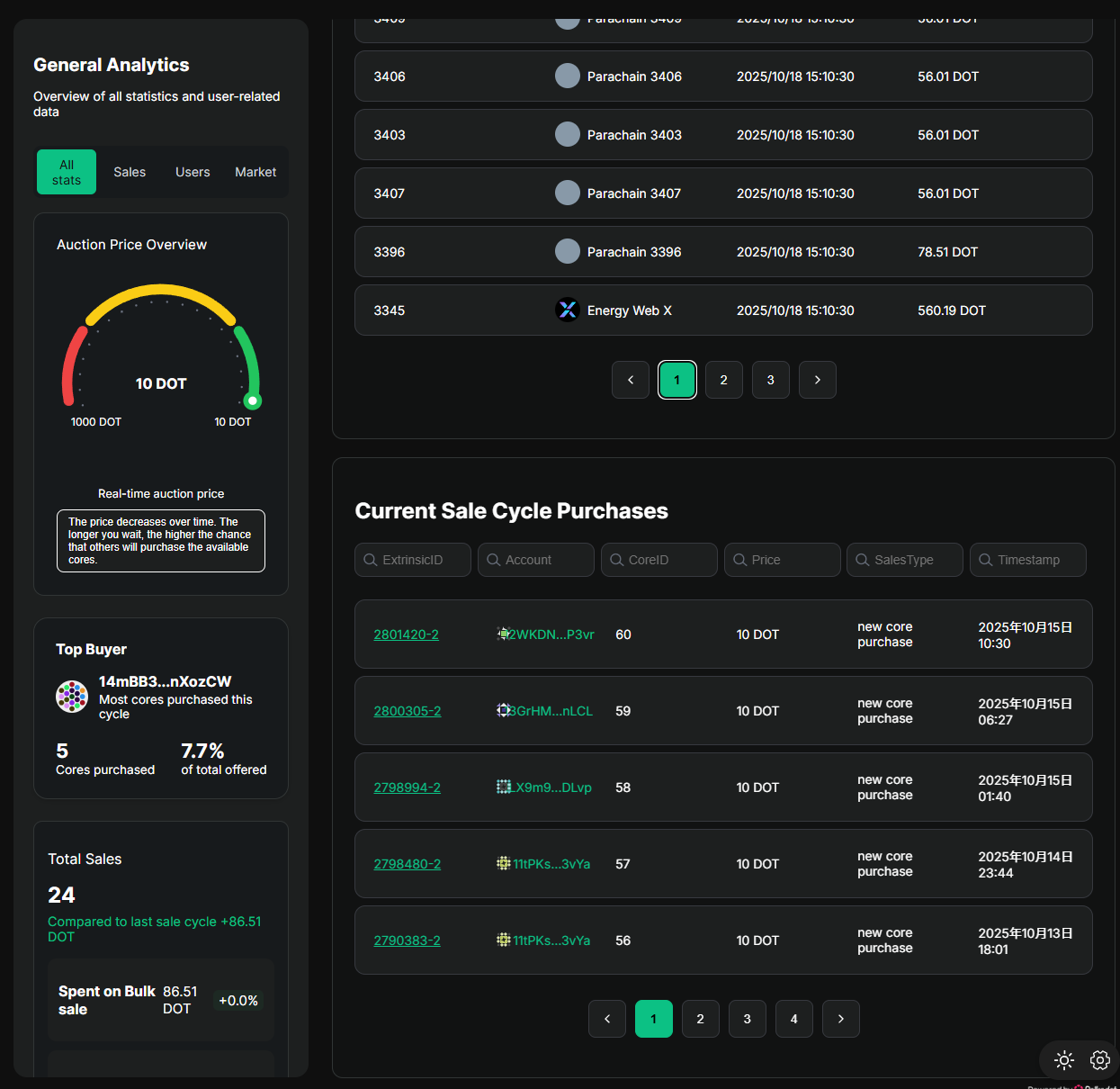Image resolution: width=1120 pixels, height=1089 pixels.
Task: Click the Energy Web X logo icon
Action: [x=568, y=310]
